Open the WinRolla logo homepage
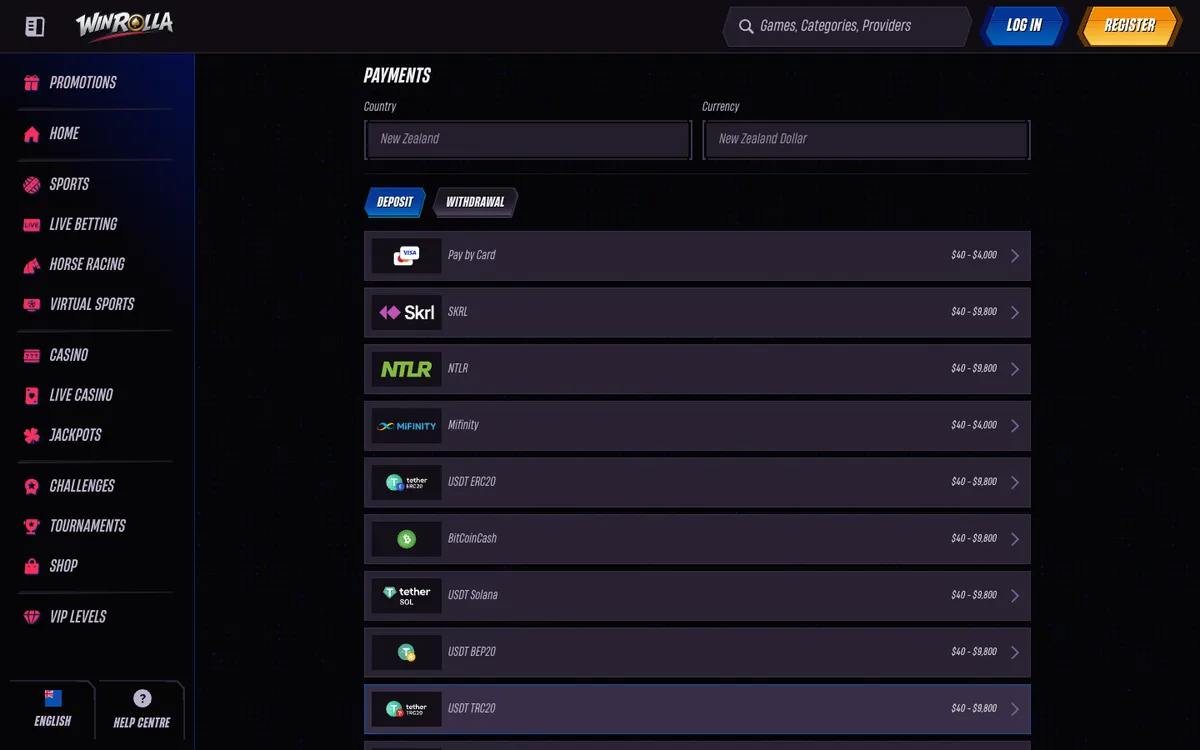The image size is (1200, 750). point(124,26)
